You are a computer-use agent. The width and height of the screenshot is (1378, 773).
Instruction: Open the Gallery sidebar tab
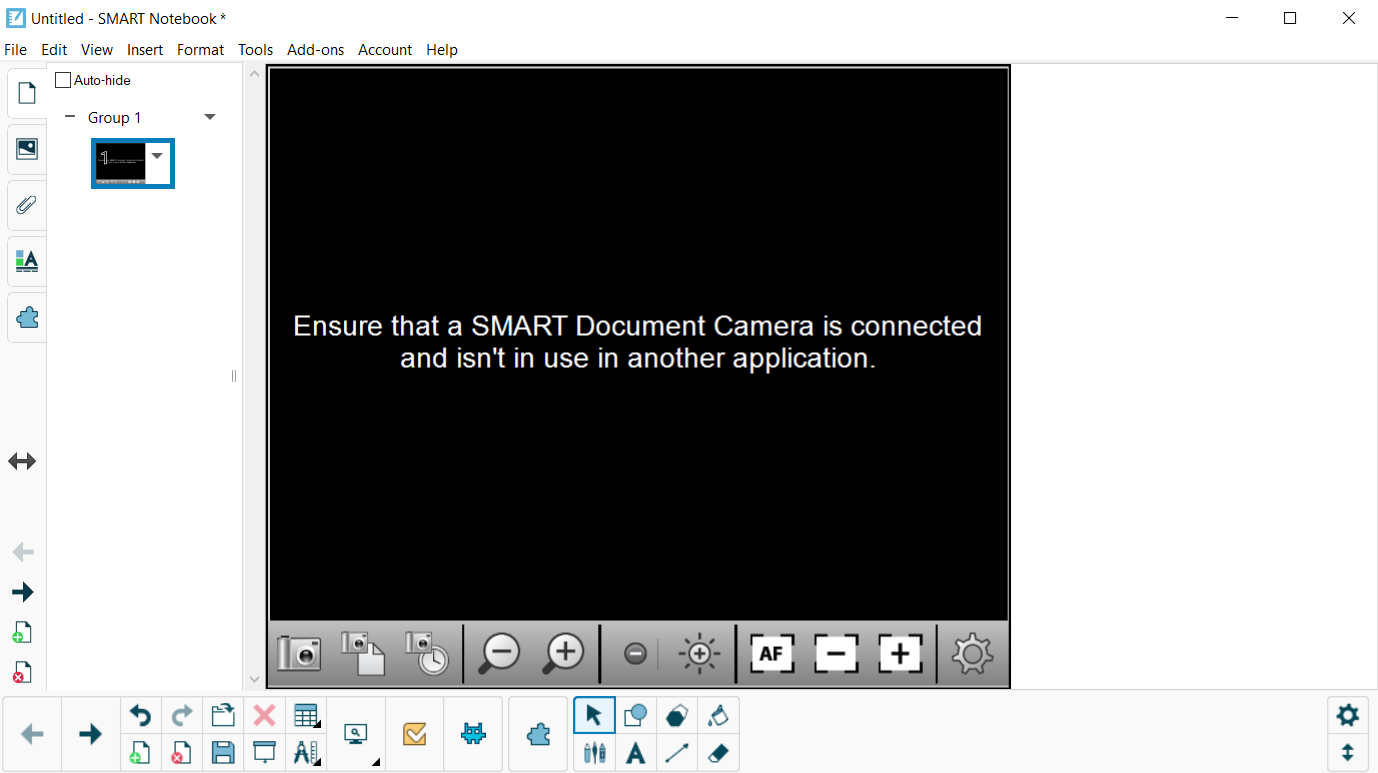(26, 149)
